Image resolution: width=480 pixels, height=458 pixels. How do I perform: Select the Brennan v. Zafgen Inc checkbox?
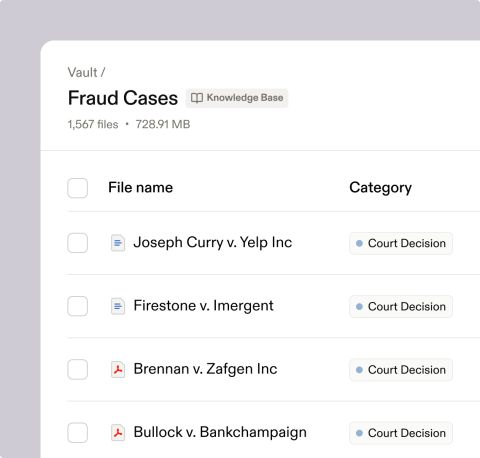coord(78,369)
